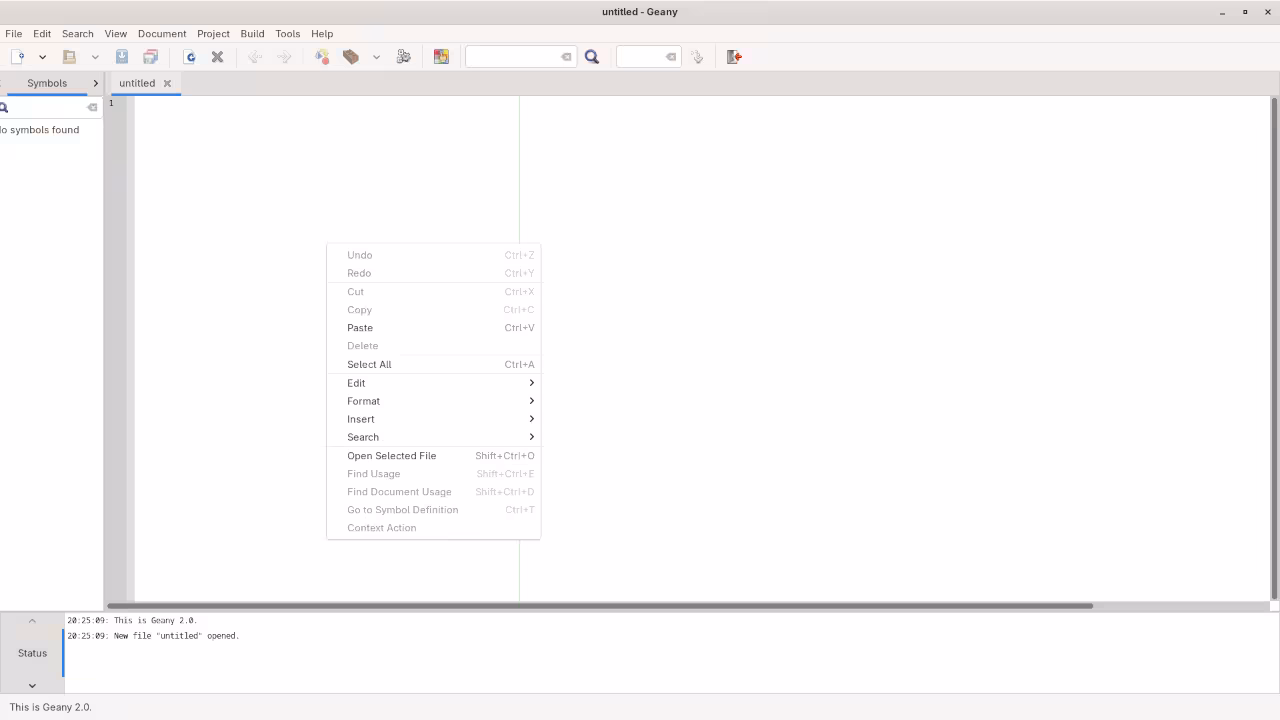Viewport: 1280px width, 720px height.
Task: Show next sidebar tab with right chevron
Action: point(96,83)
